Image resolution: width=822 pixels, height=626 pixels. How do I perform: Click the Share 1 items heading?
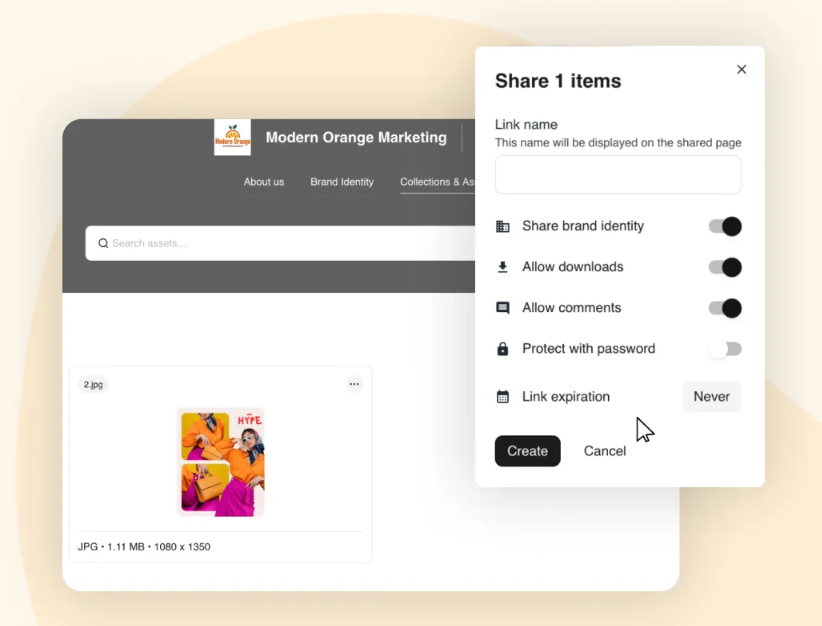pos(558,81)
